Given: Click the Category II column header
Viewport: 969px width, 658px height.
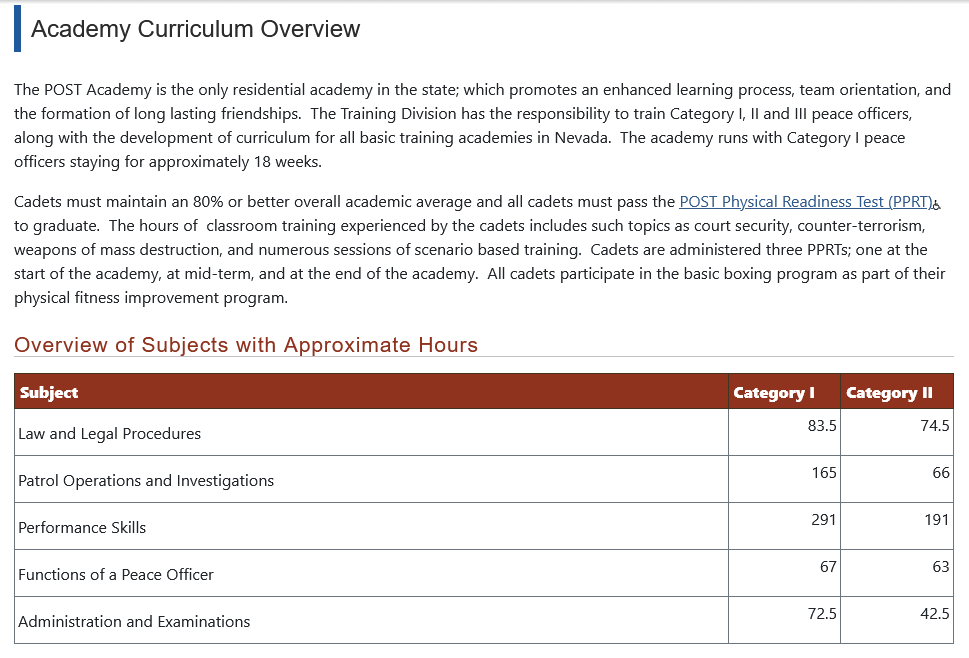Looking at the screenshot, I should 889,392.
